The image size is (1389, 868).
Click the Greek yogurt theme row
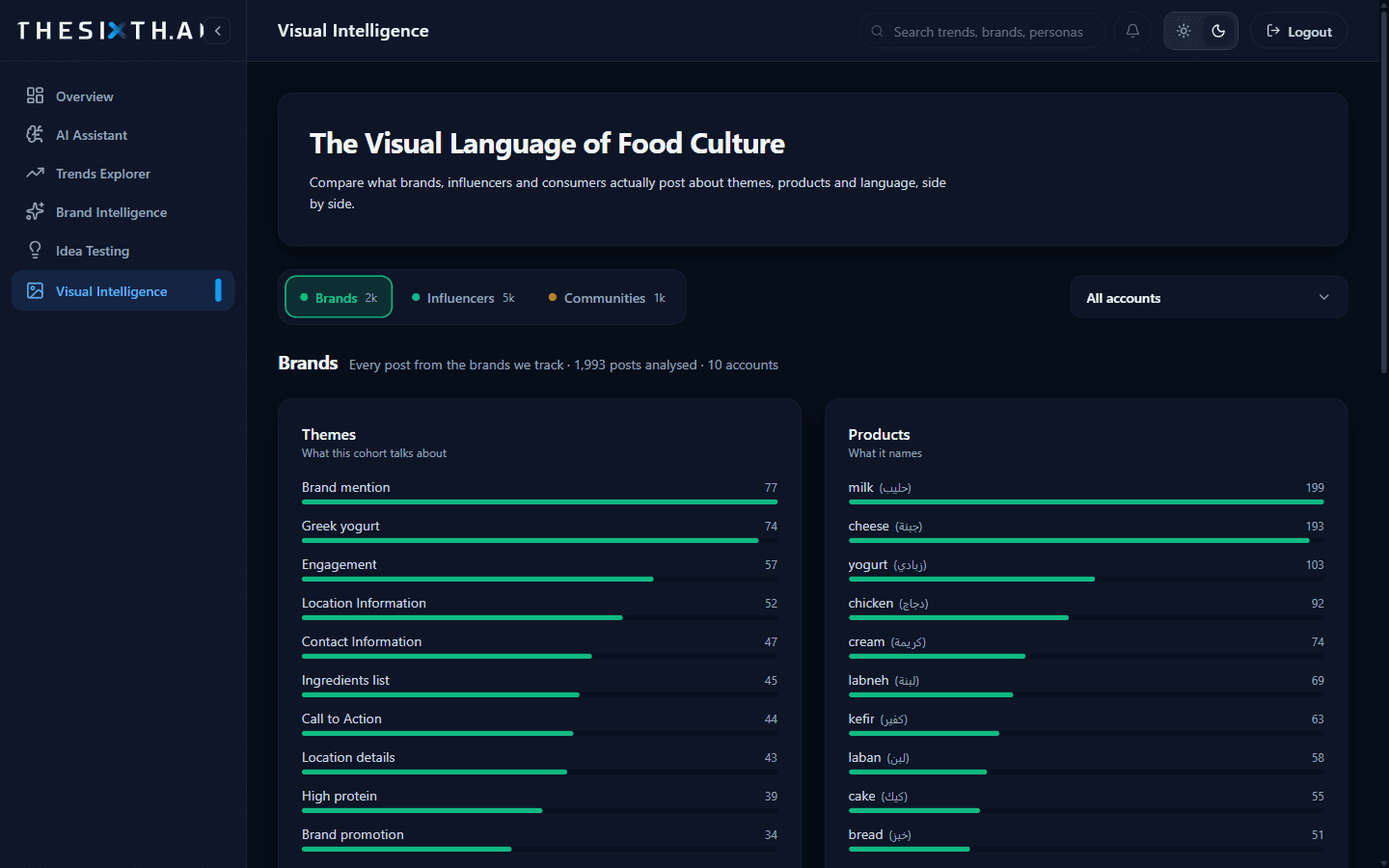click(x=539, y=530)
